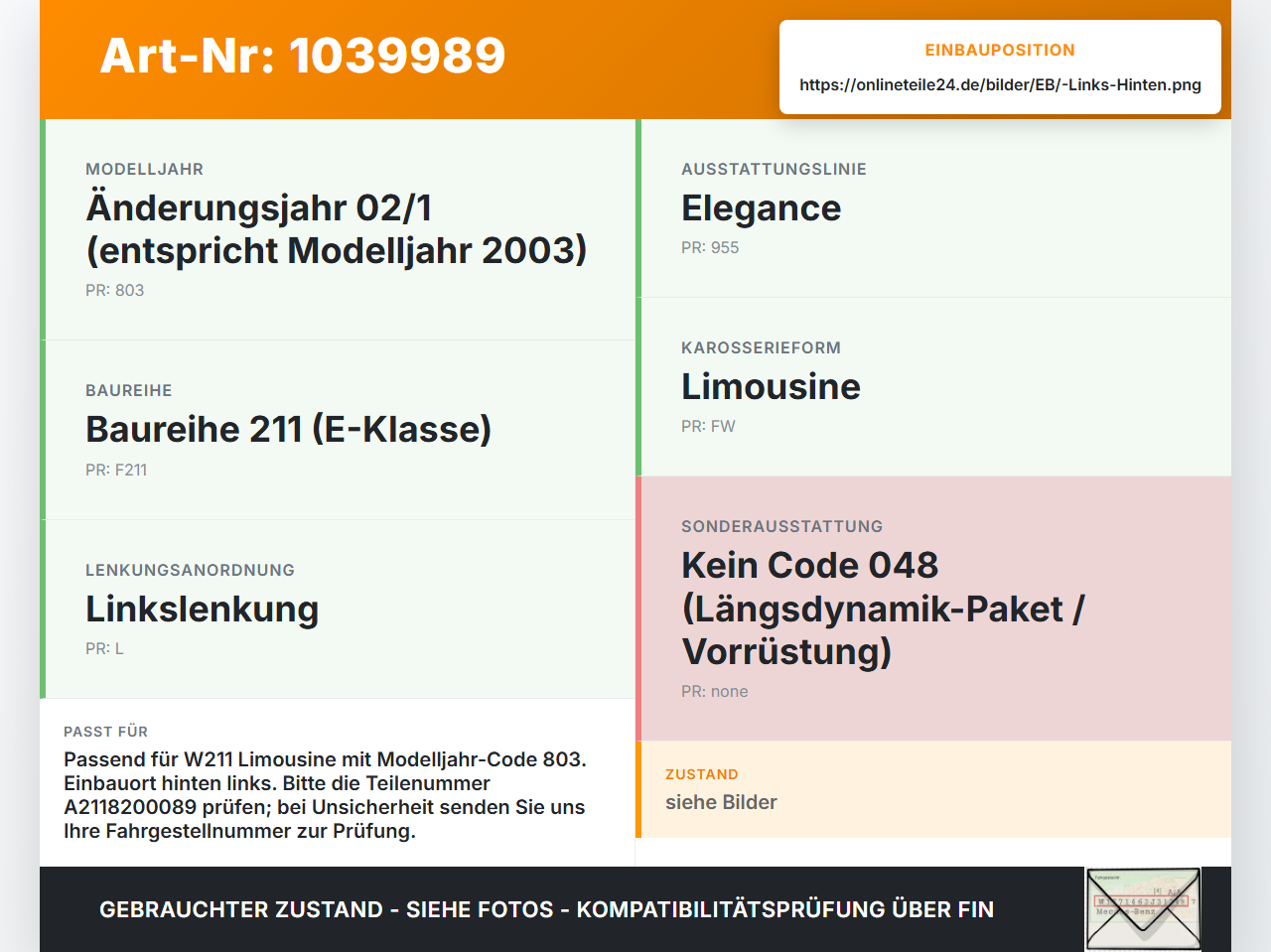
Task: Click the Art-Nr: 1039989 heading
Action: 303,56
